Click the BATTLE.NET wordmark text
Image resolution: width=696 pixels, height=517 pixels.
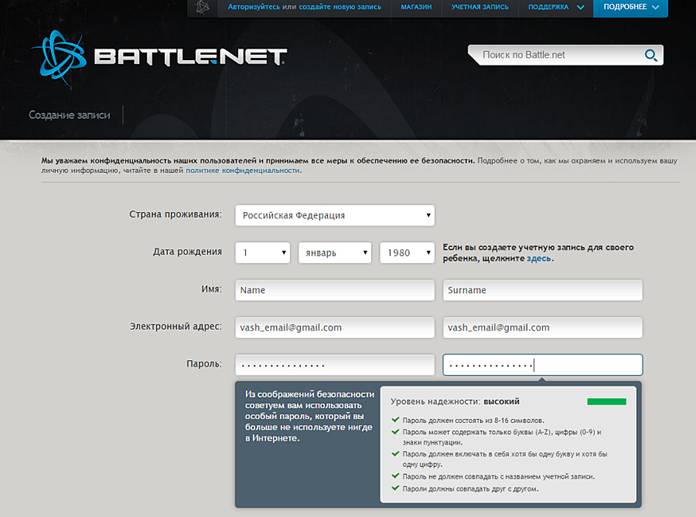tap(190, 57)
